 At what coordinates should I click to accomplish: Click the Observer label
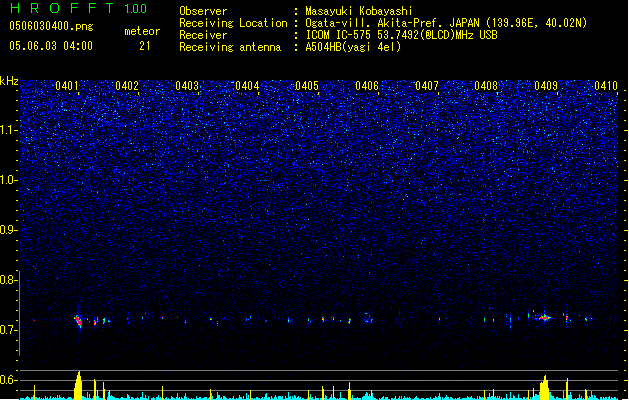click(203, 11)
